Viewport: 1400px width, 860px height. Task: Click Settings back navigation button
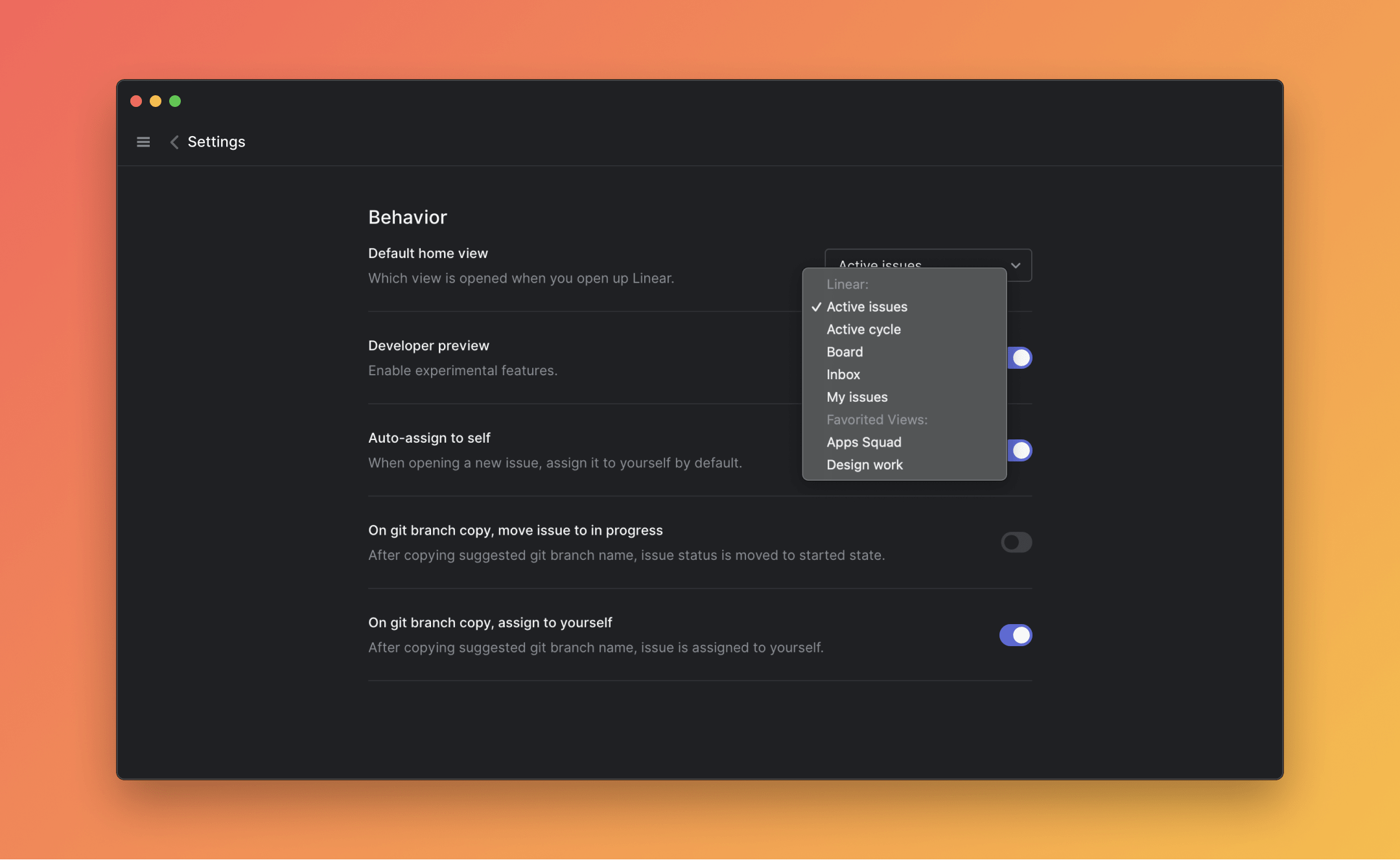(x=173, y=141)
